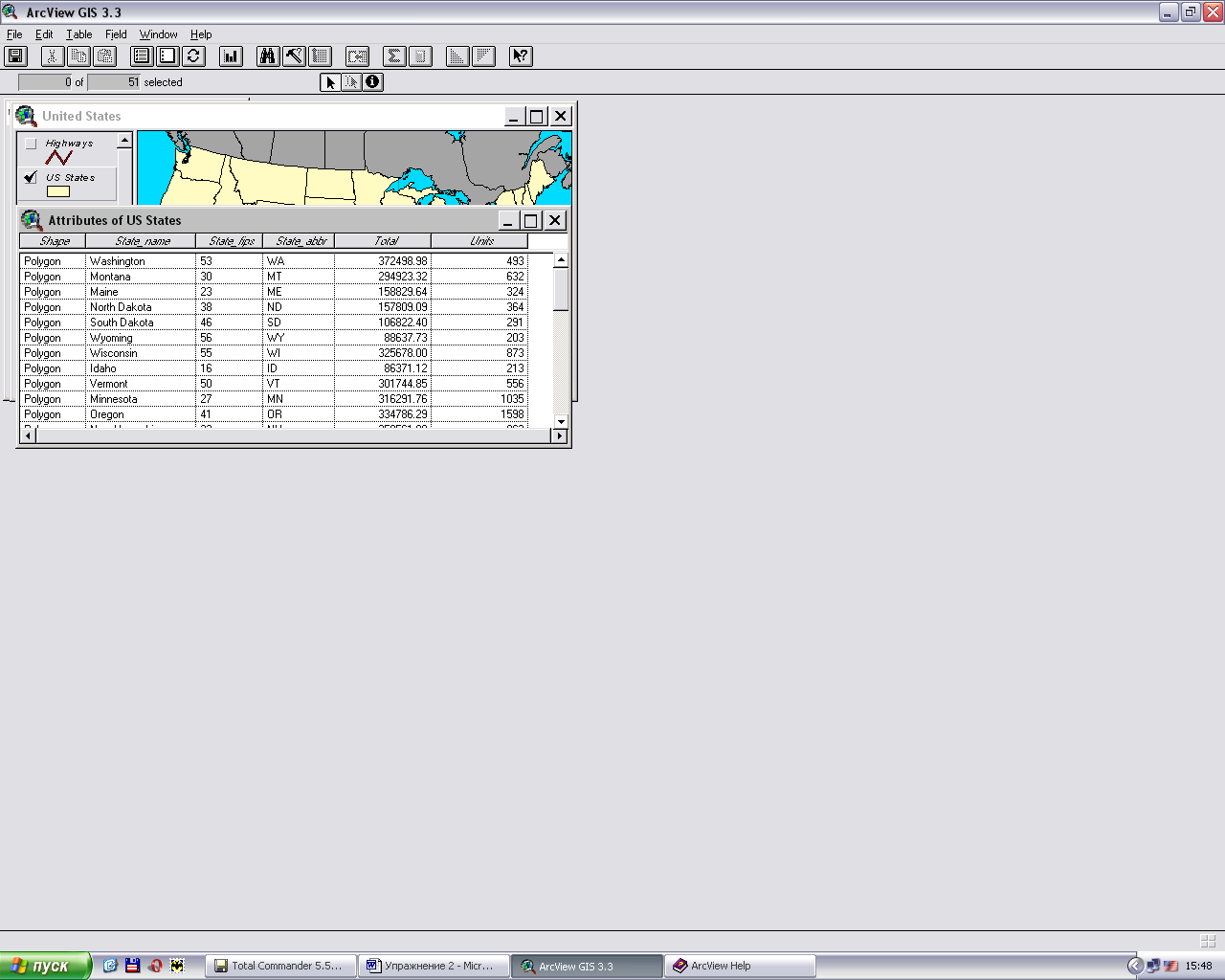1225x980 pixels.
Task: Click the Summarize sigma icon
Action: point(394,56)
